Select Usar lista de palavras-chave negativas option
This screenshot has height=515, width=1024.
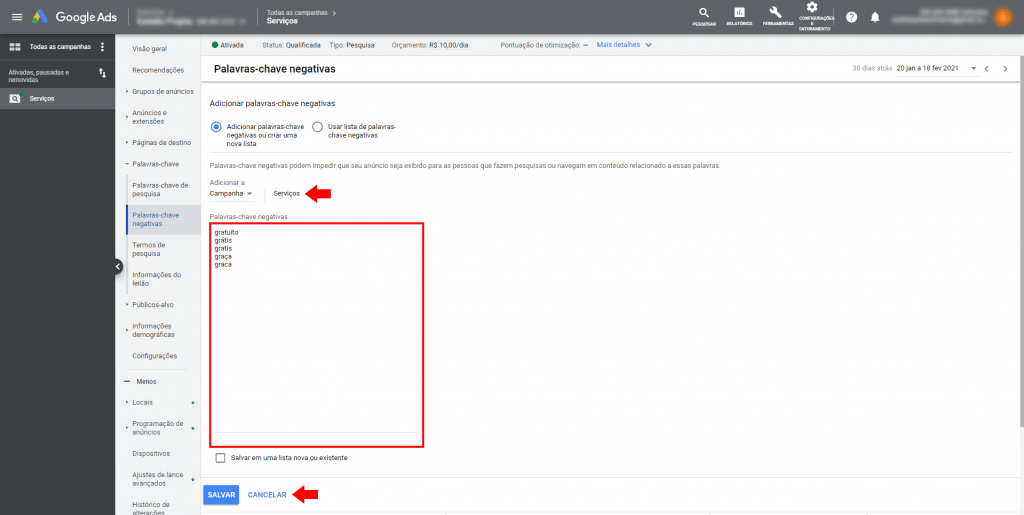coord(317,127)
